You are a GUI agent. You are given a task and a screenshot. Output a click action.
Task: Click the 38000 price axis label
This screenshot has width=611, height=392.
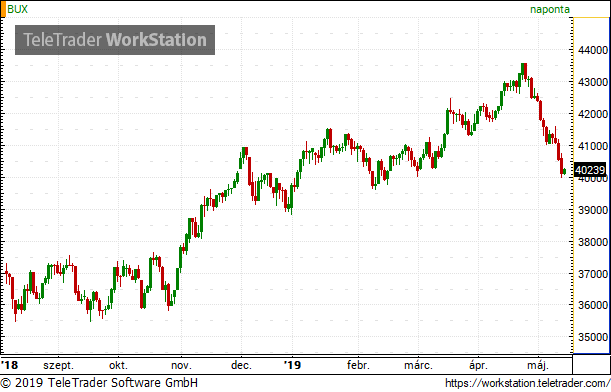(593, 242)
